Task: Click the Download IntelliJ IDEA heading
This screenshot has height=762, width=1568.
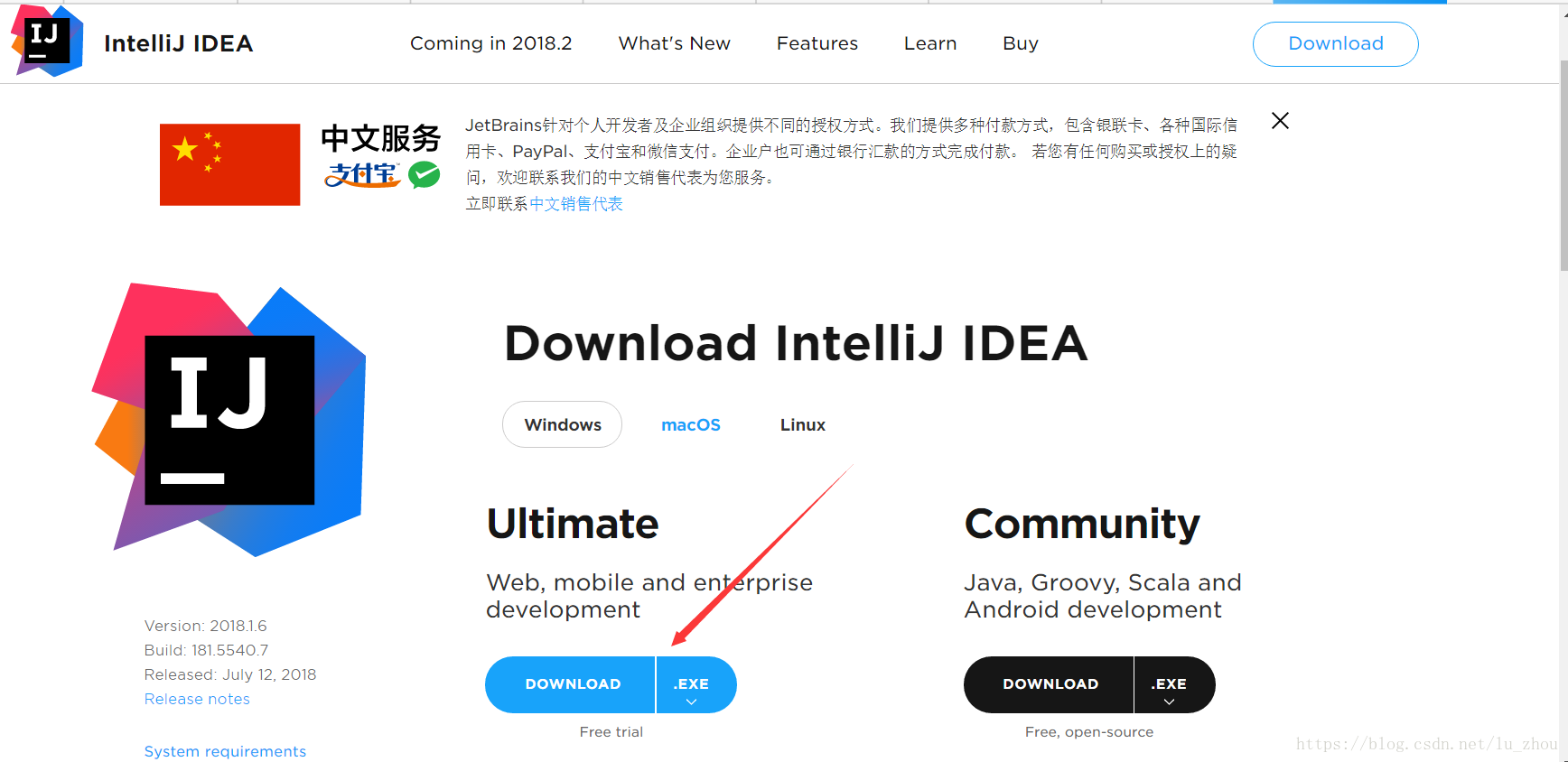Action: coord(796,343)
